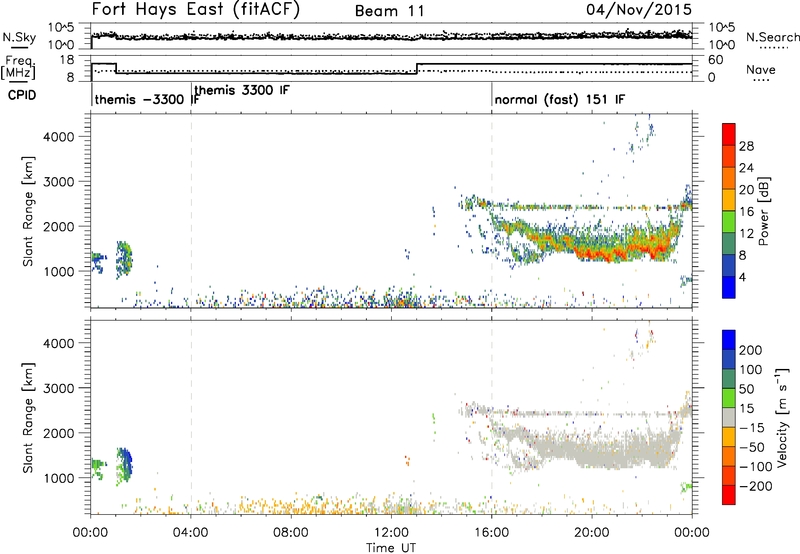
Task: Click the '16:00' time axis tick label
Action: [491, 533]
